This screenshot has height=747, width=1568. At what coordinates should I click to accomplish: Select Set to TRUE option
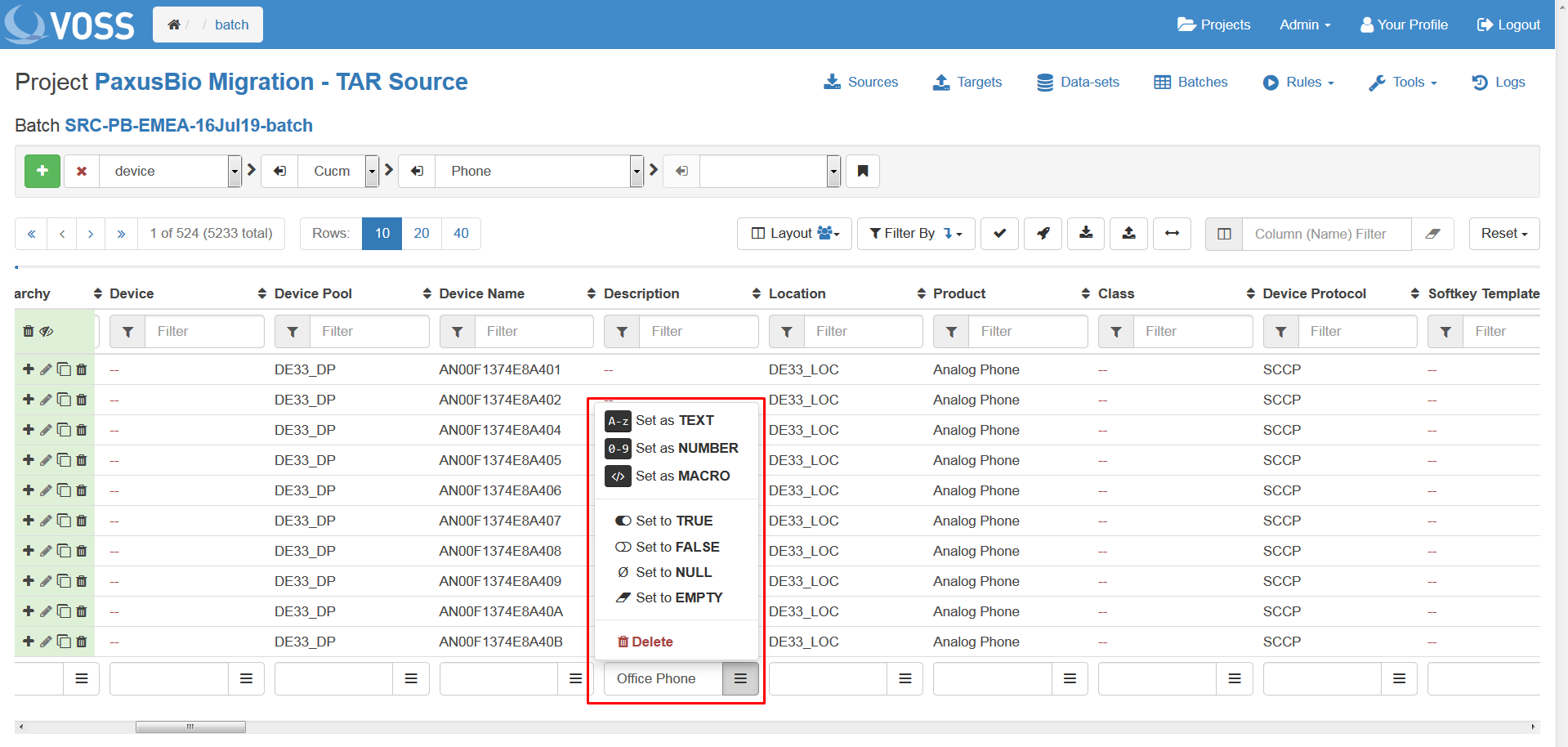673,521
